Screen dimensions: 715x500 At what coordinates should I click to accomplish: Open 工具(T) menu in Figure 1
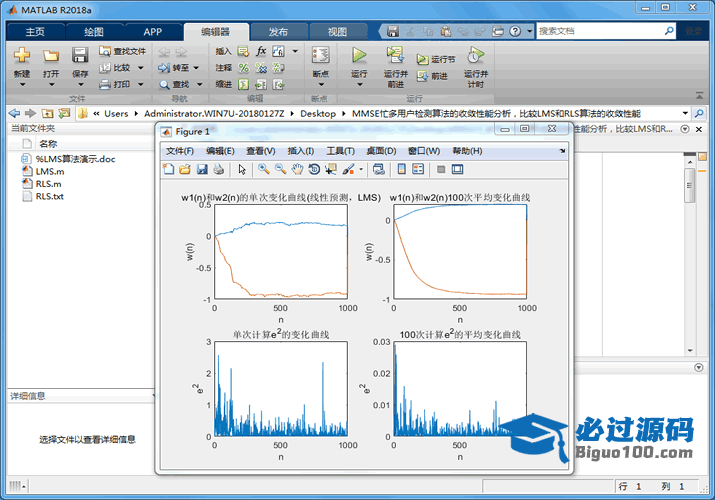coord(341,151)
